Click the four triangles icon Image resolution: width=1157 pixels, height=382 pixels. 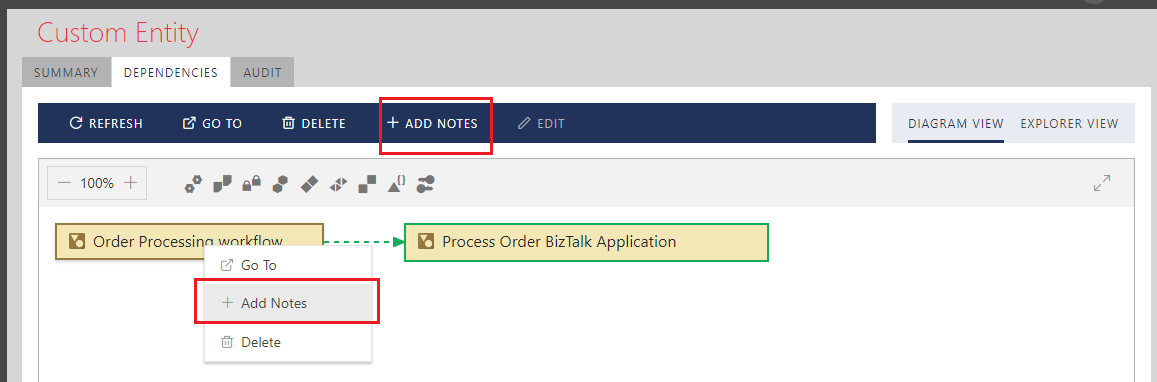point(338,184)
